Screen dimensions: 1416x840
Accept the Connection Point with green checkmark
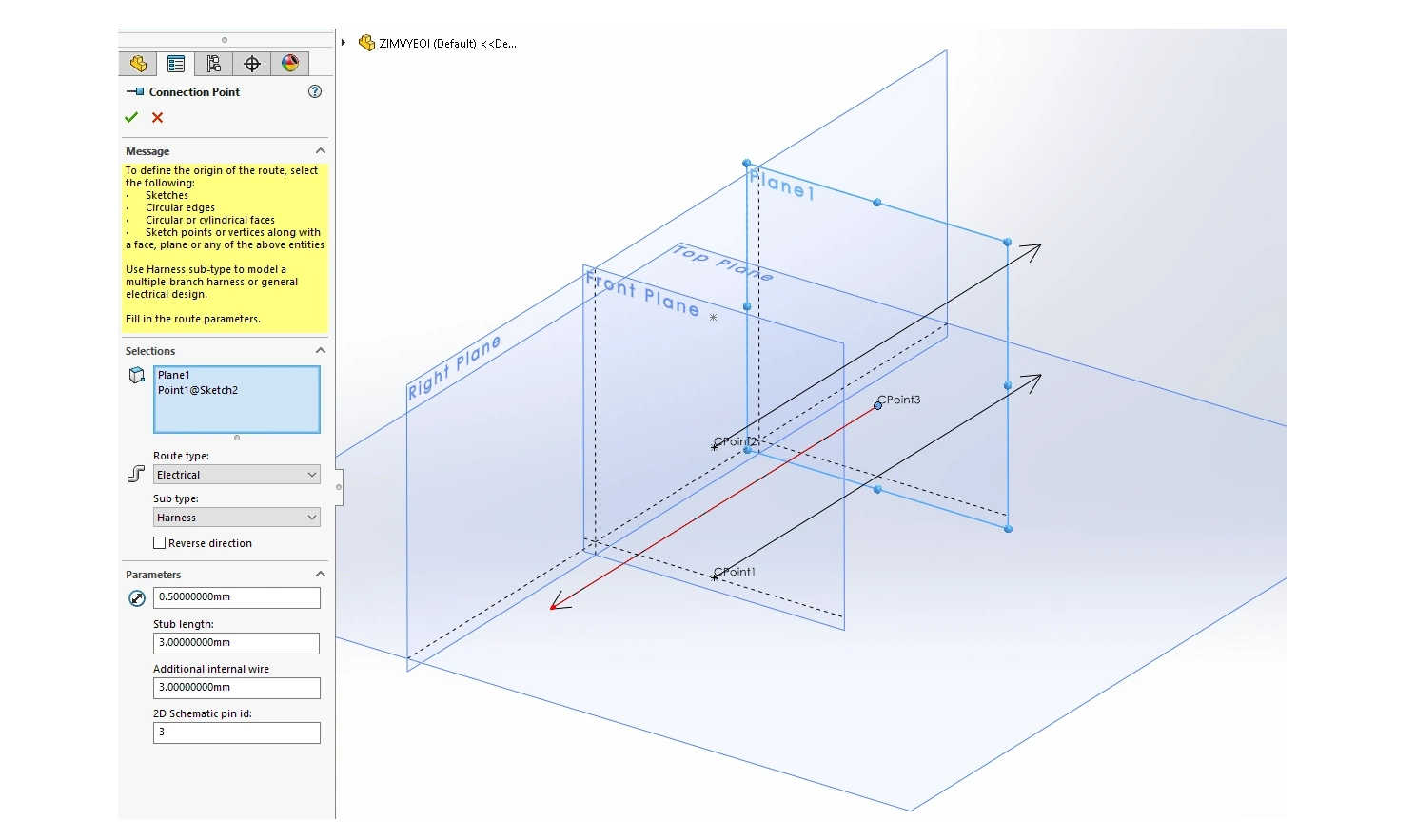(131, 117)
